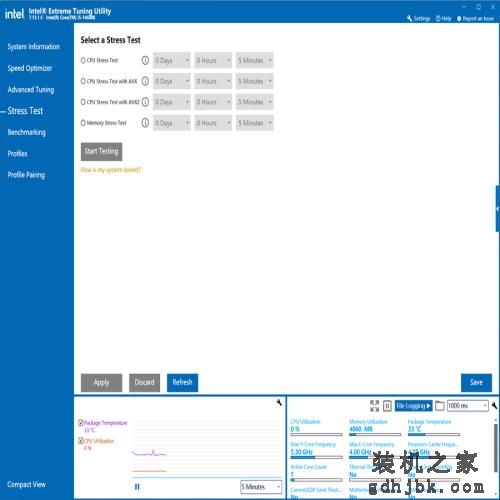500x500 pixels.
Task: Click the Package Temperature meter bar
Action: [x=434, y=435]
